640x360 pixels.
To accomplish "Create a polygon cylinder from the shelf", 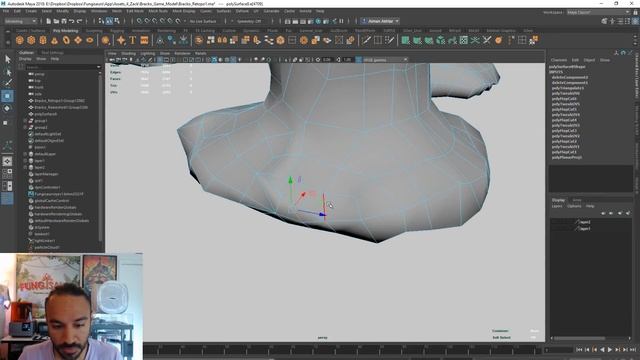I will [x=43, y=40].
